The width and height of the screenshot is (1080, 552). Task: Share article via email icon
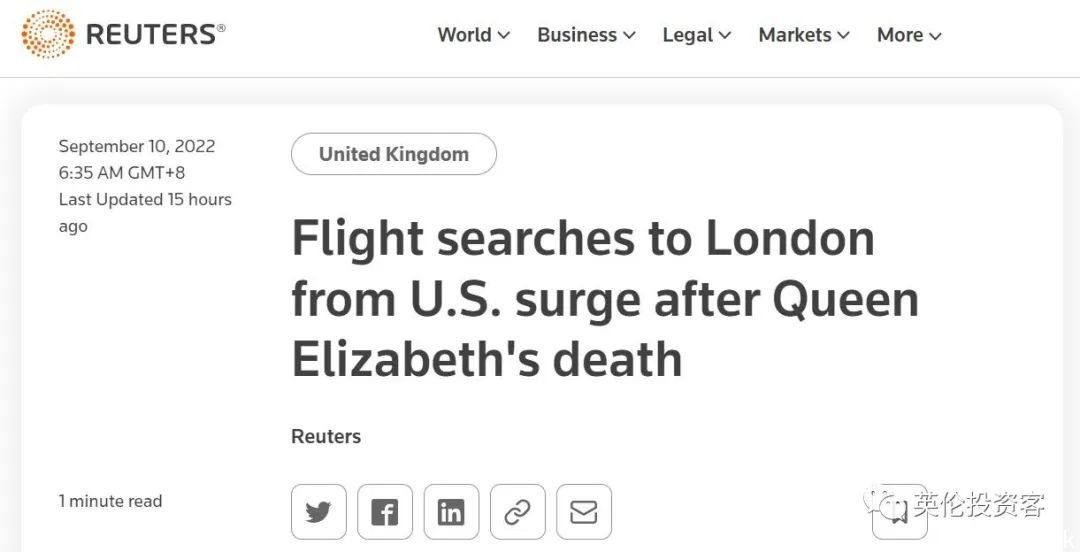click(583, 512)
